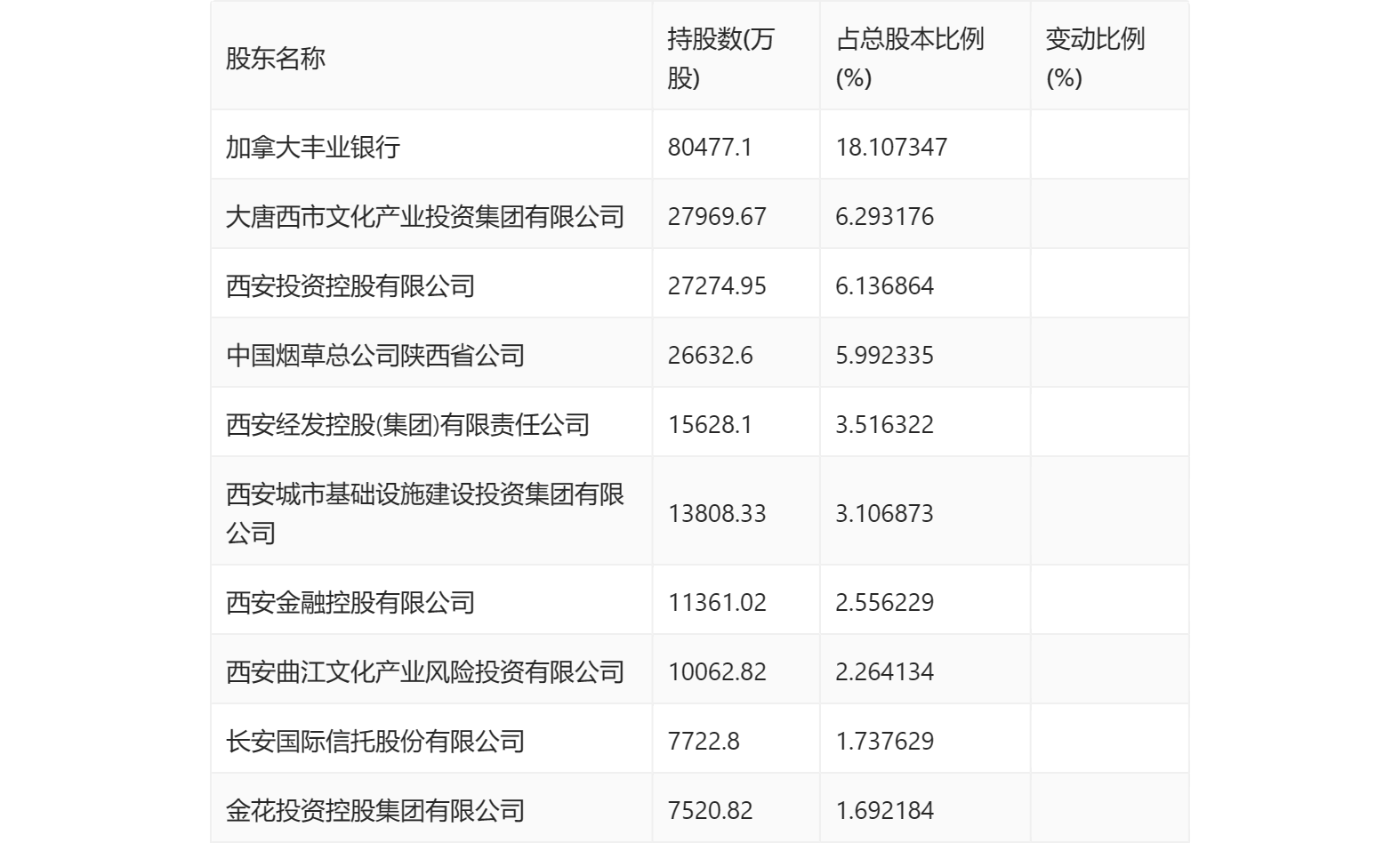The width and height of the screenshot is (1400, 843).
Task: Click percentage value 2.556229
Action: (885, 602)
